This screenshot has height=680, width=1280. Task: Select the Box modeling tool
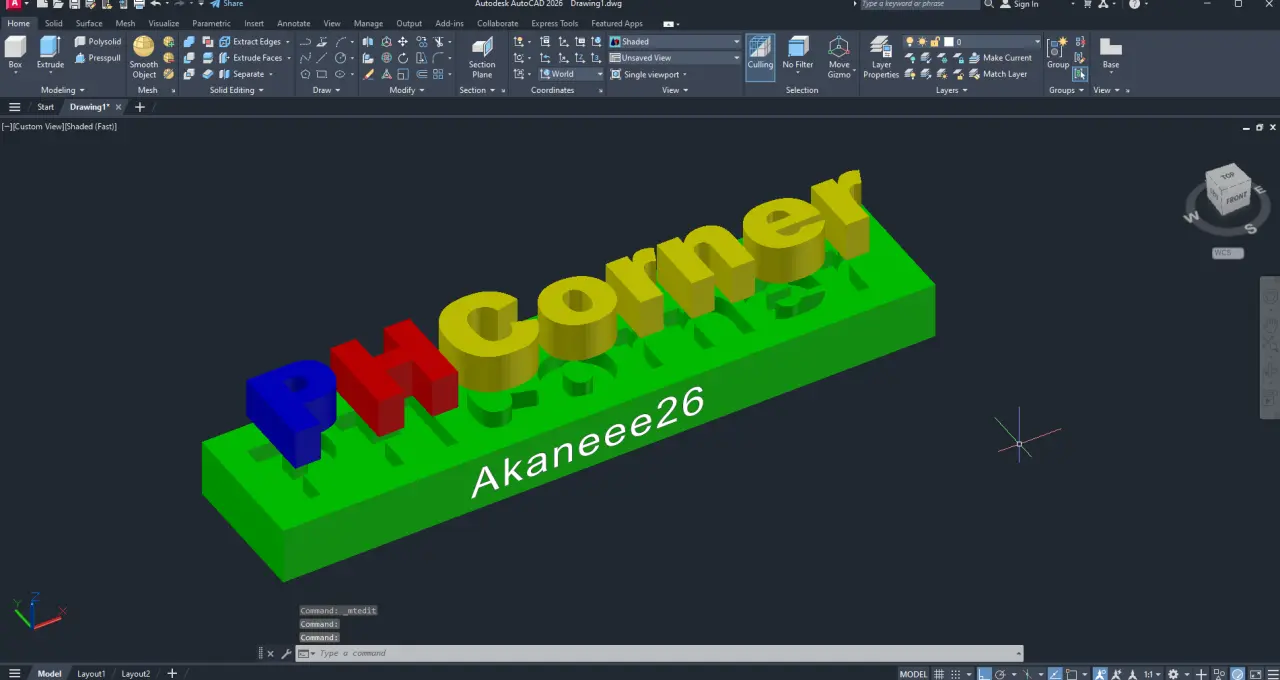point(15,52)
